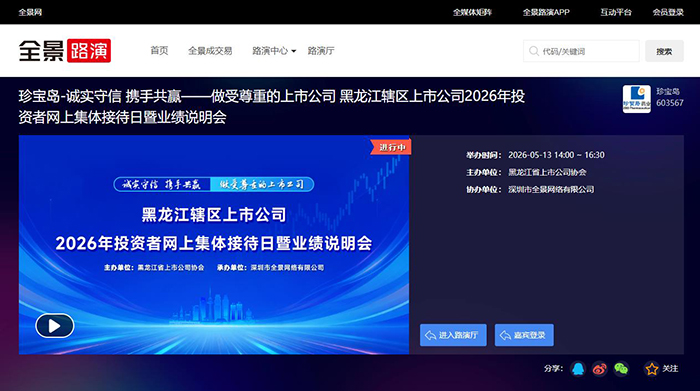Click the event title heading

point(271,107)
